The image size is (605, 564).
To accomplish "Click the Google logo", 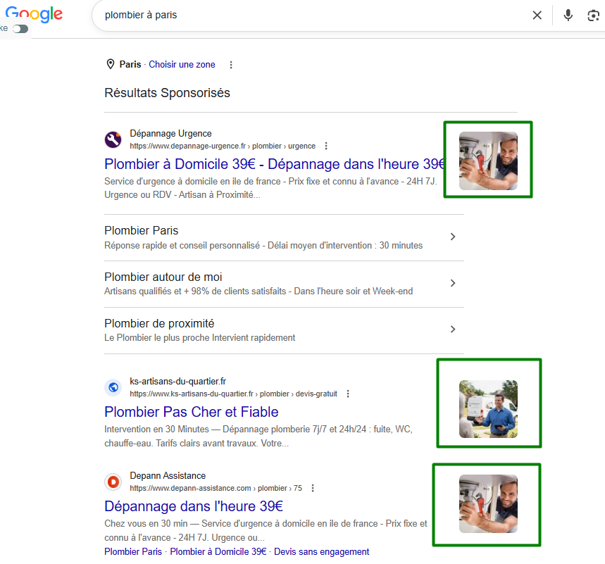I will coord(34,14).
